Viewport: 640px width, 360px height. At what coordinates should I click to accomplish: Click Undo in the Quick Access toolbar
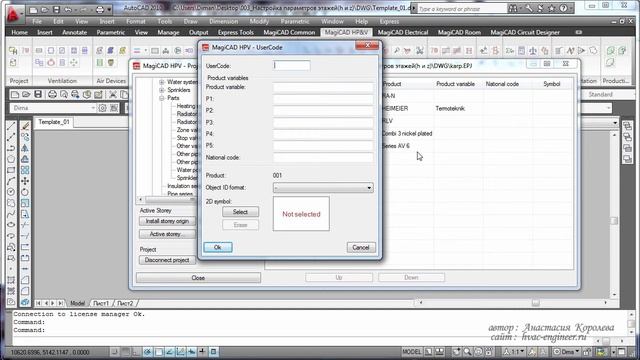tap(68, 9)
